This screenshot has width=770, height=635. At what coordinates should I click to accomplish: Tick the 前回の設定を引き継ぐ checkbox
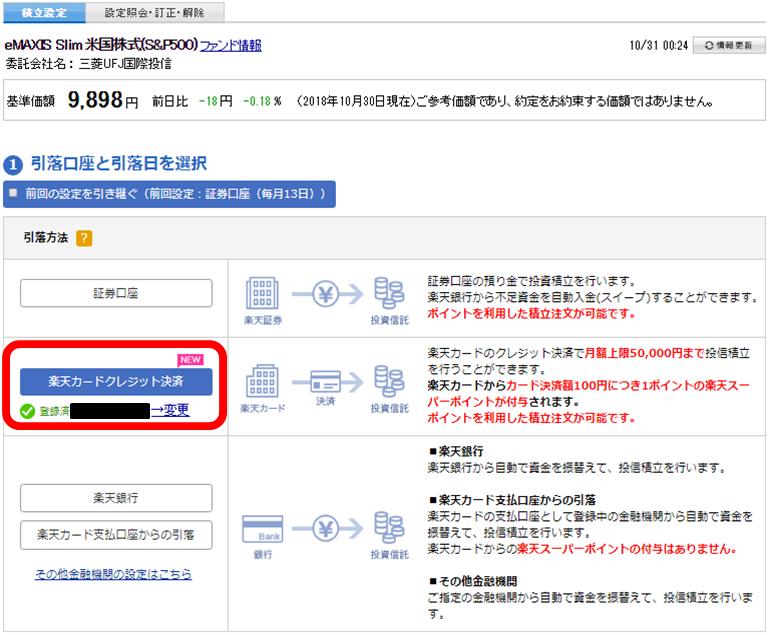[x=13, y=193]
